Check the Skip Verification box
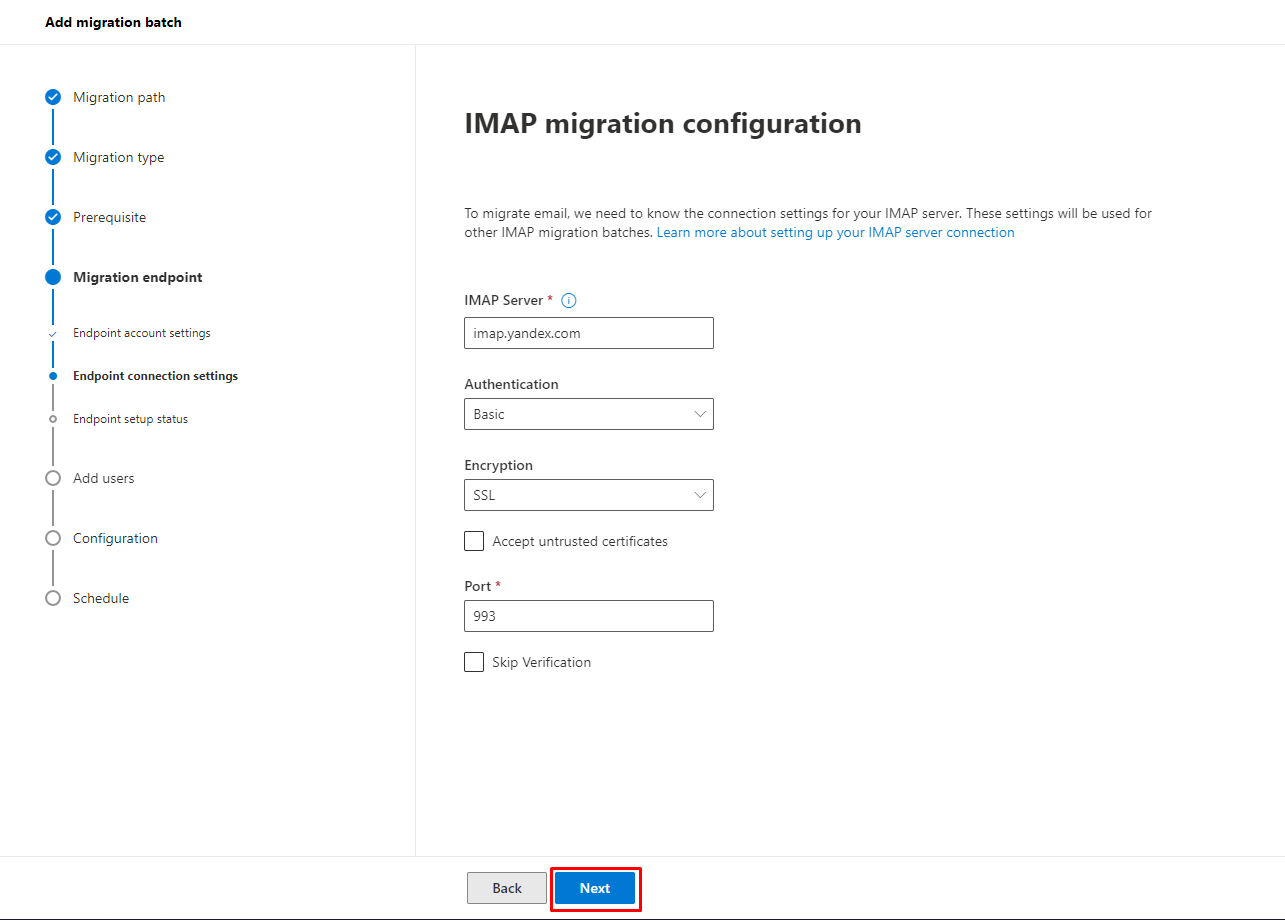This screenshot has width=1285, height=920. [x=474, y=662]
